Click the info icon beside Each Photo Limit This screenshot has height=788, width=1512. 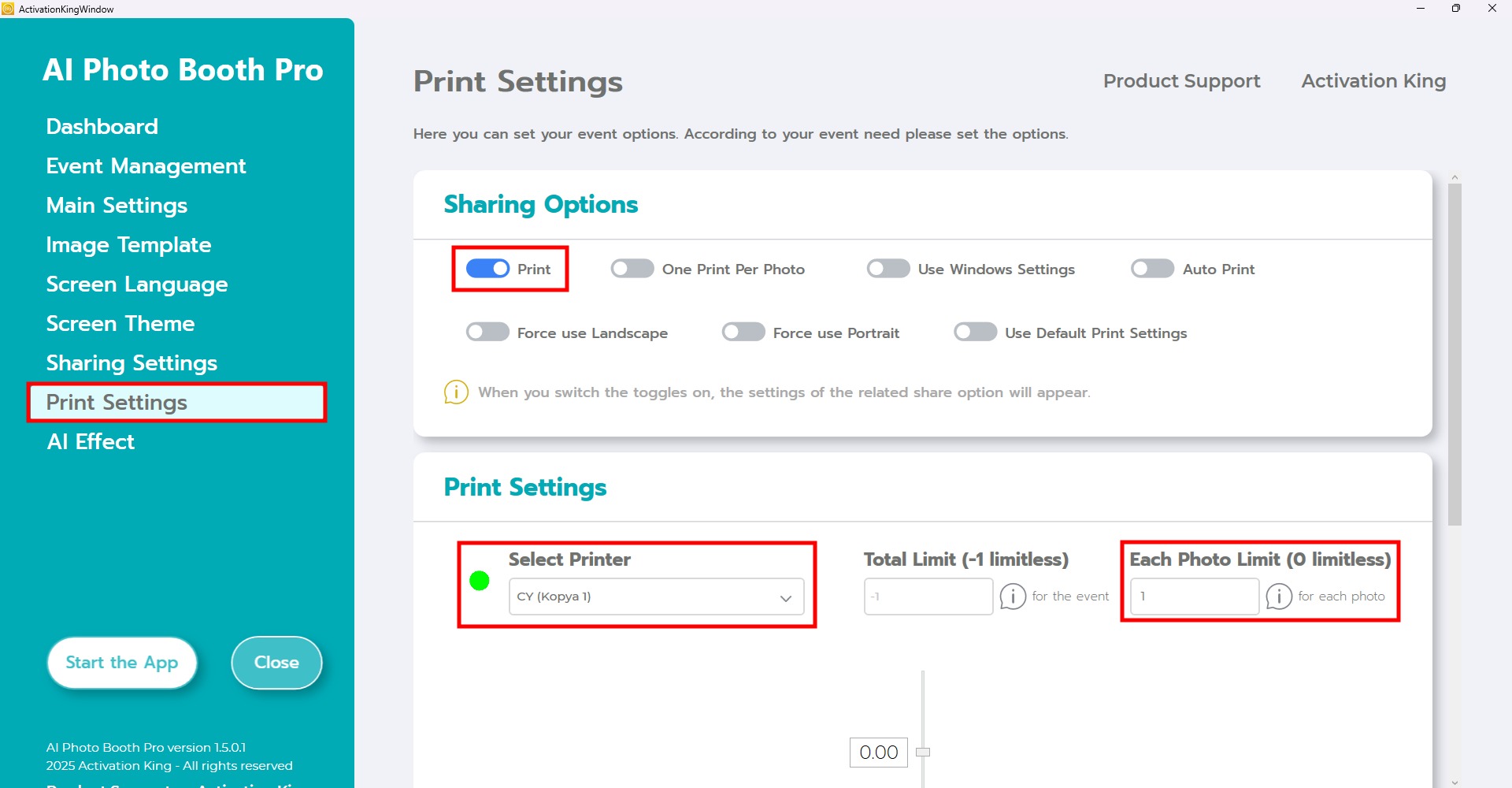pyautogui.click(x=1279, y=597)
